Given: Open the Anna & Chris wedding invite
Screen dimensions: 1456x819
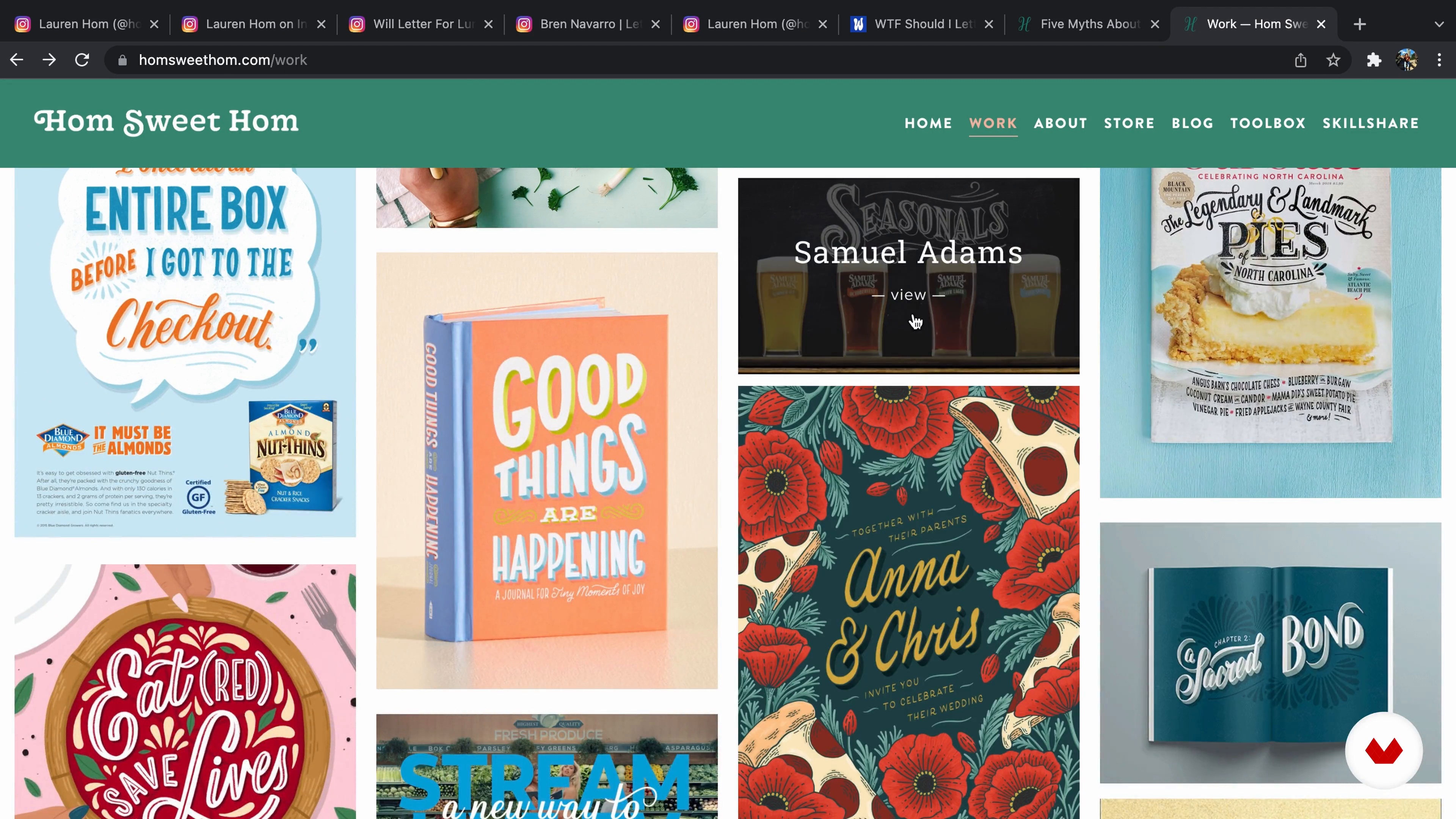Looking at the screenshot, I should click(x=908, y=602).
